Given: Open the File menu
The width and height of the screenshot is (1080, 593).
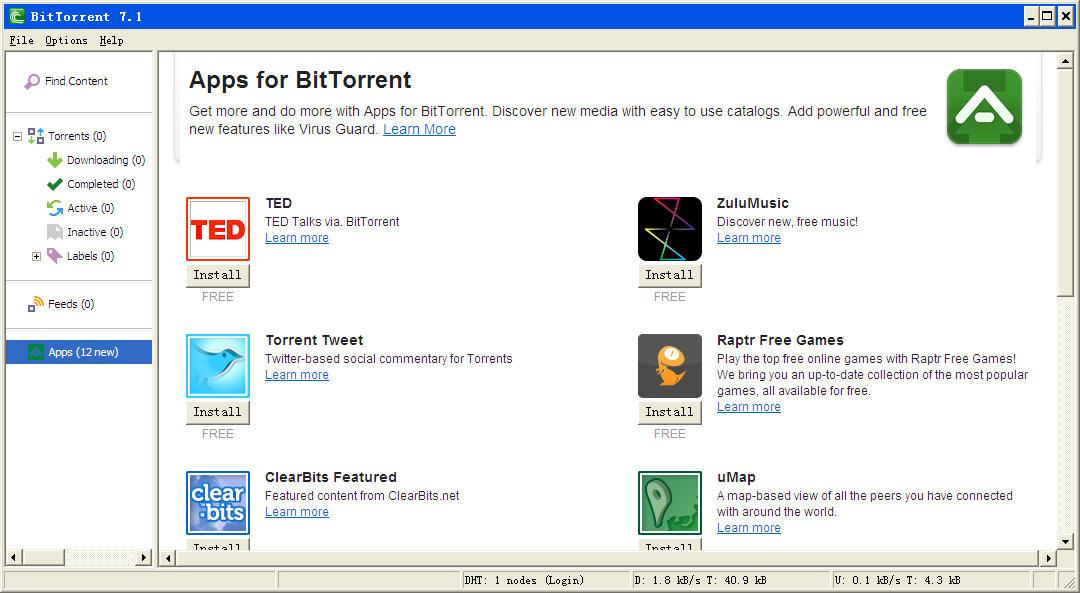Looking at the screenshot, I should (x=21, y=41).
